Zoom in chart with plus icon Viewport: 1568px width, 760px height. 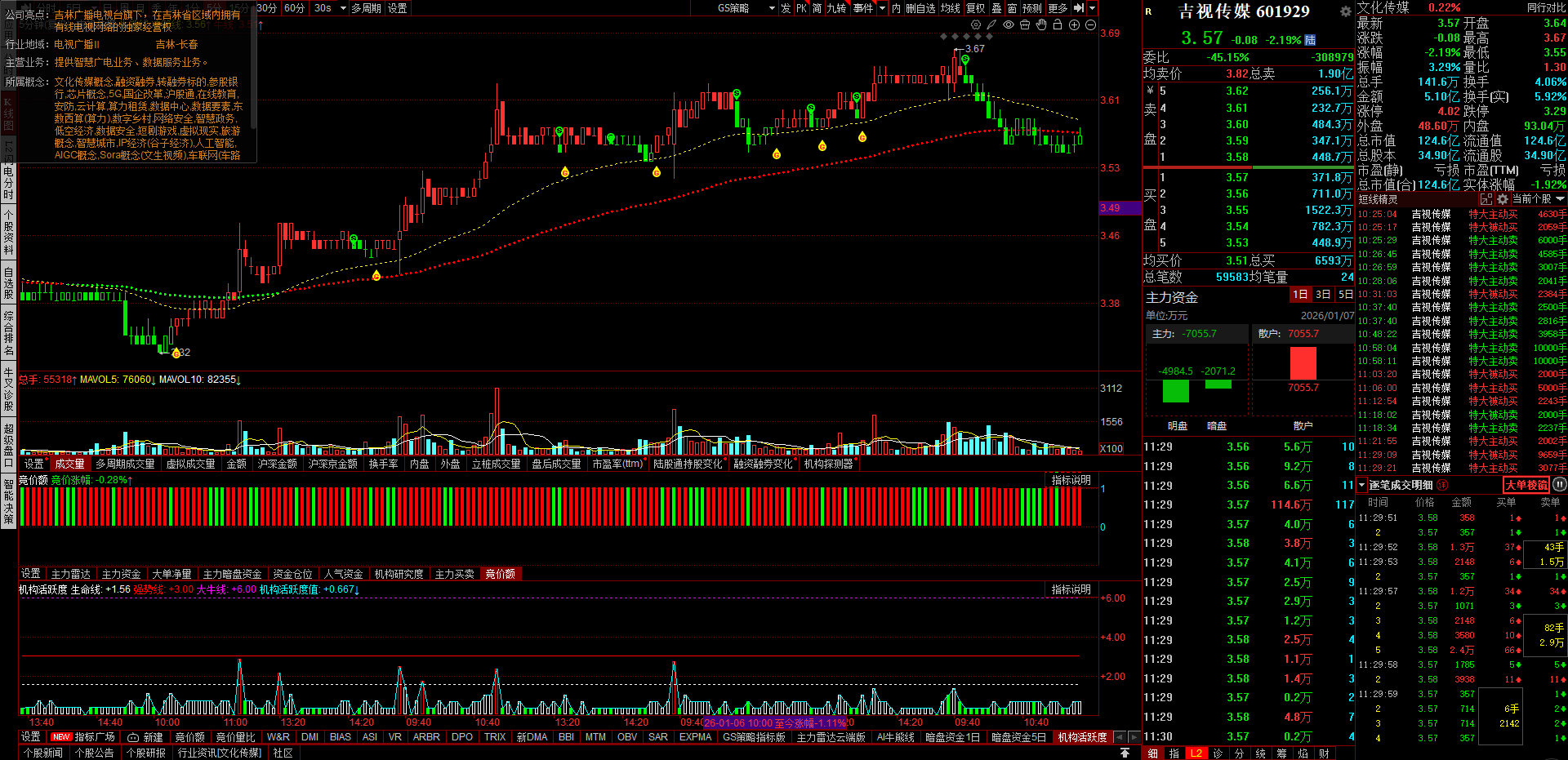(x=1074, y=25)
